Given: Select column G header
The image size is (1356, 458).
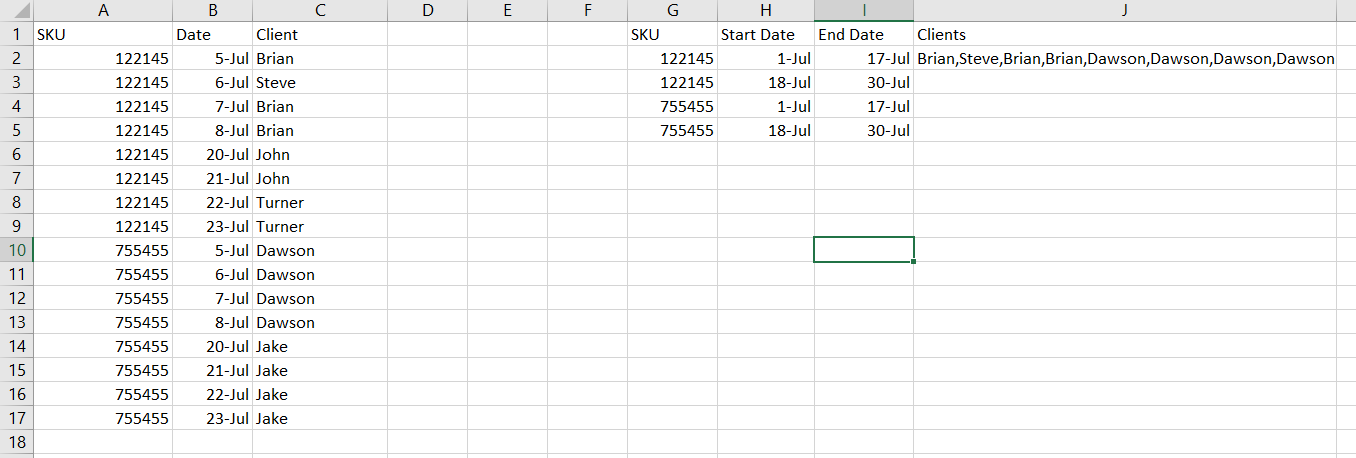Looking at the screenshot, I should click(x=672, y=10).
